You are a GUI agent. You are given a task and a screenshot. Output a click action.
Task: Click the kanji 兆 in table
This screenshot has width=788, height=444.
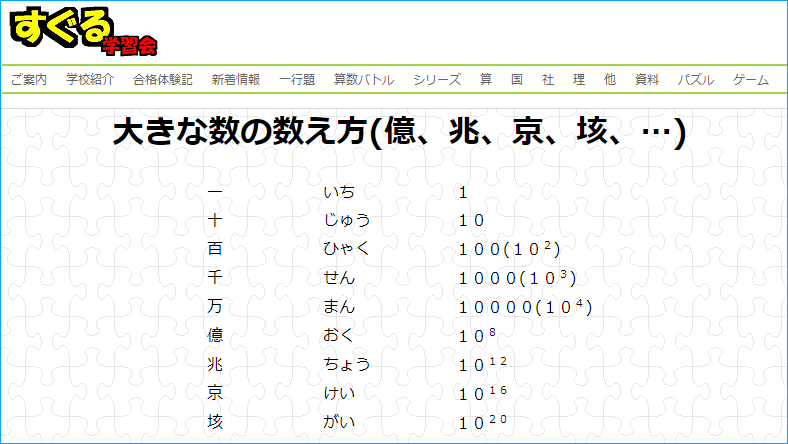215,364
